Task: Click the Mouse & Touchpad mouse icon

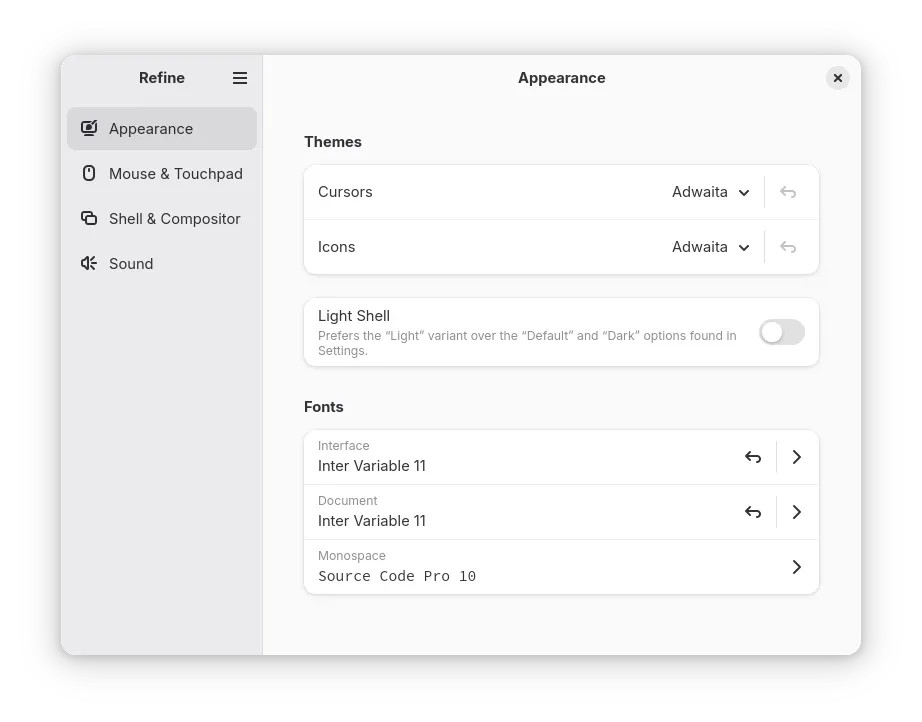Action: click(x=89, y=173)
